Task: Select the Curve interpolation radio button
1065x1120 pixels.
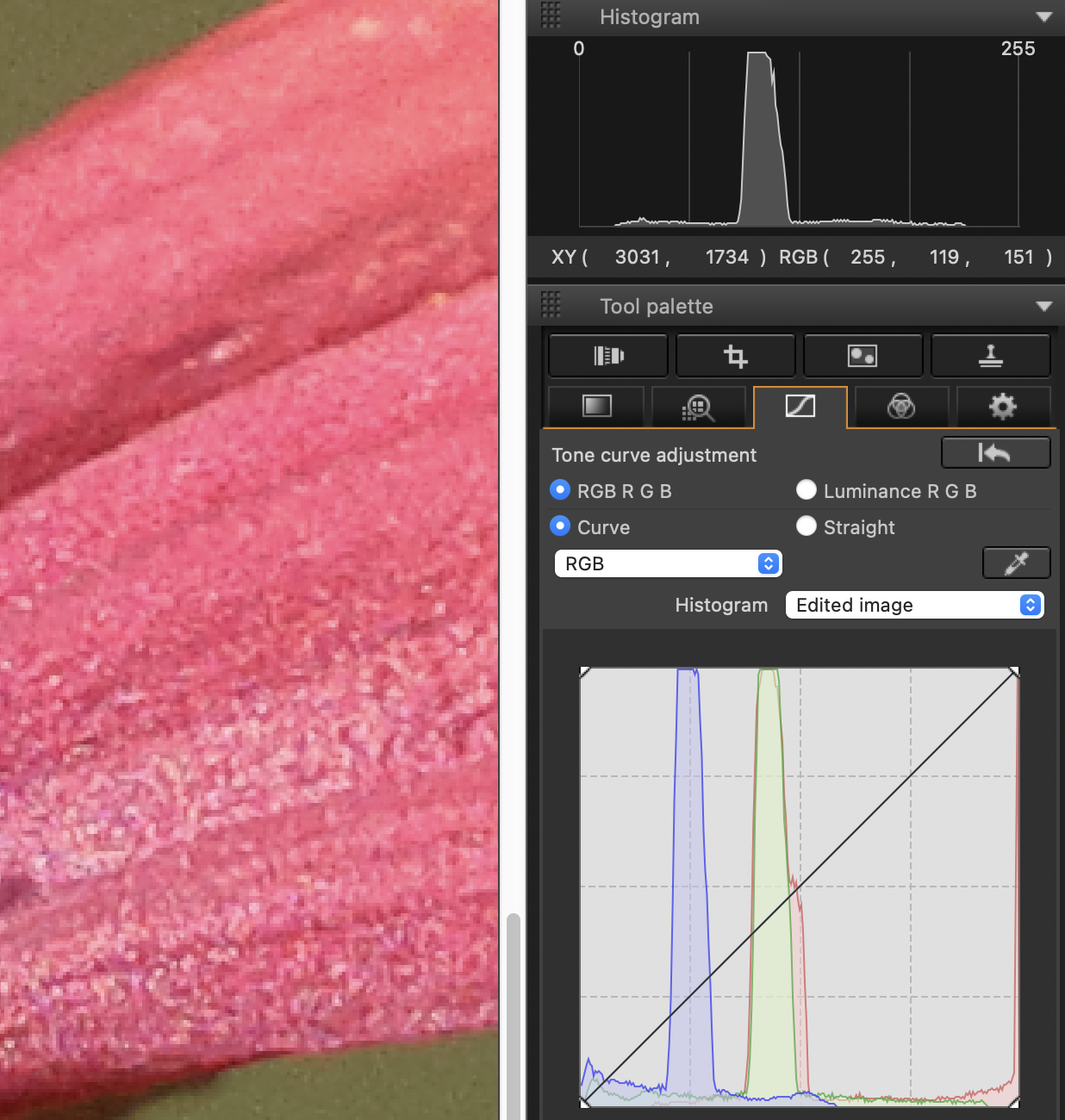Action: pos(560,526)
